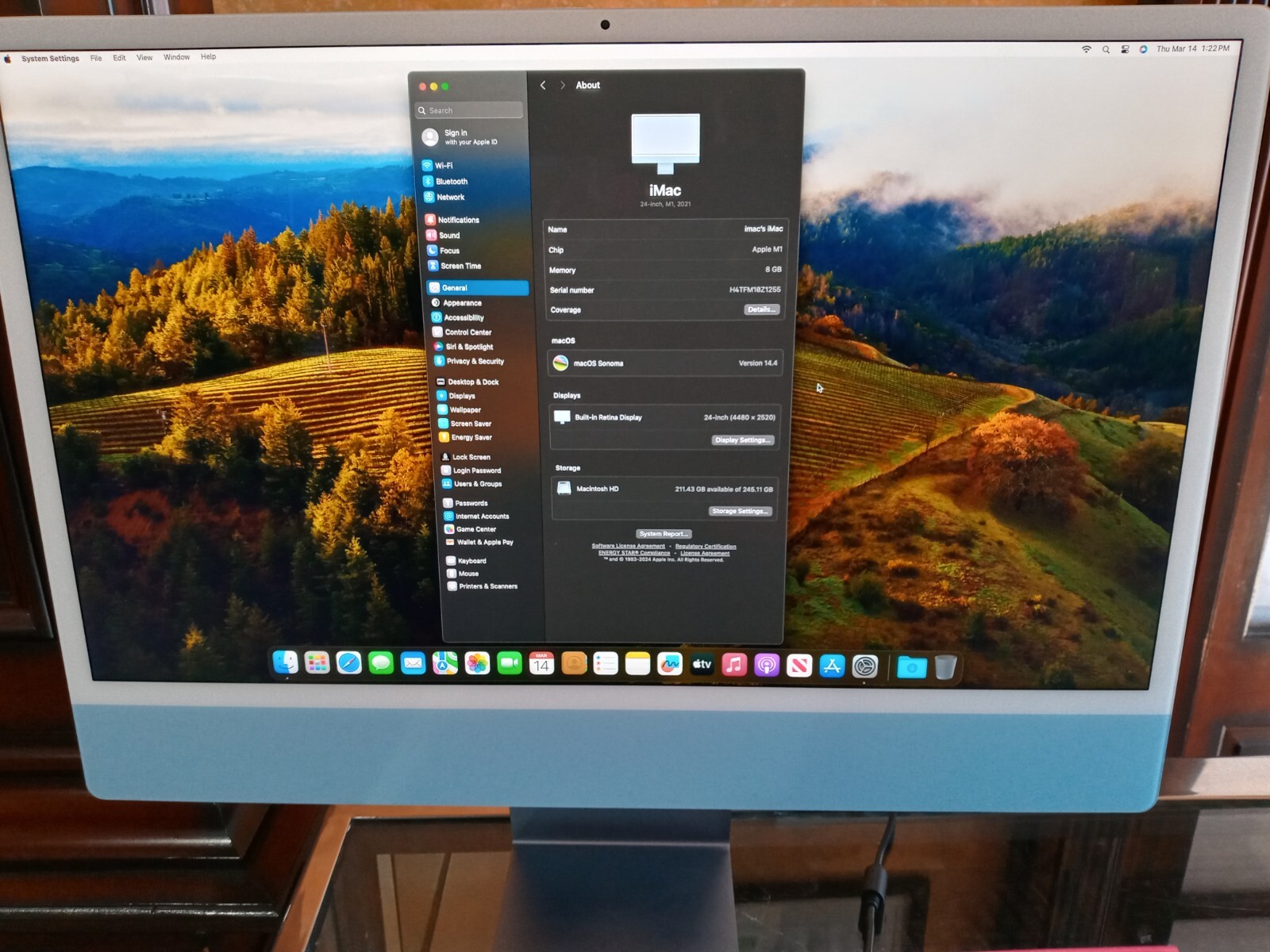This screenshot has width=1270, height=952.
Task: Open Display Settings from About page
Action: pos(742,440)
